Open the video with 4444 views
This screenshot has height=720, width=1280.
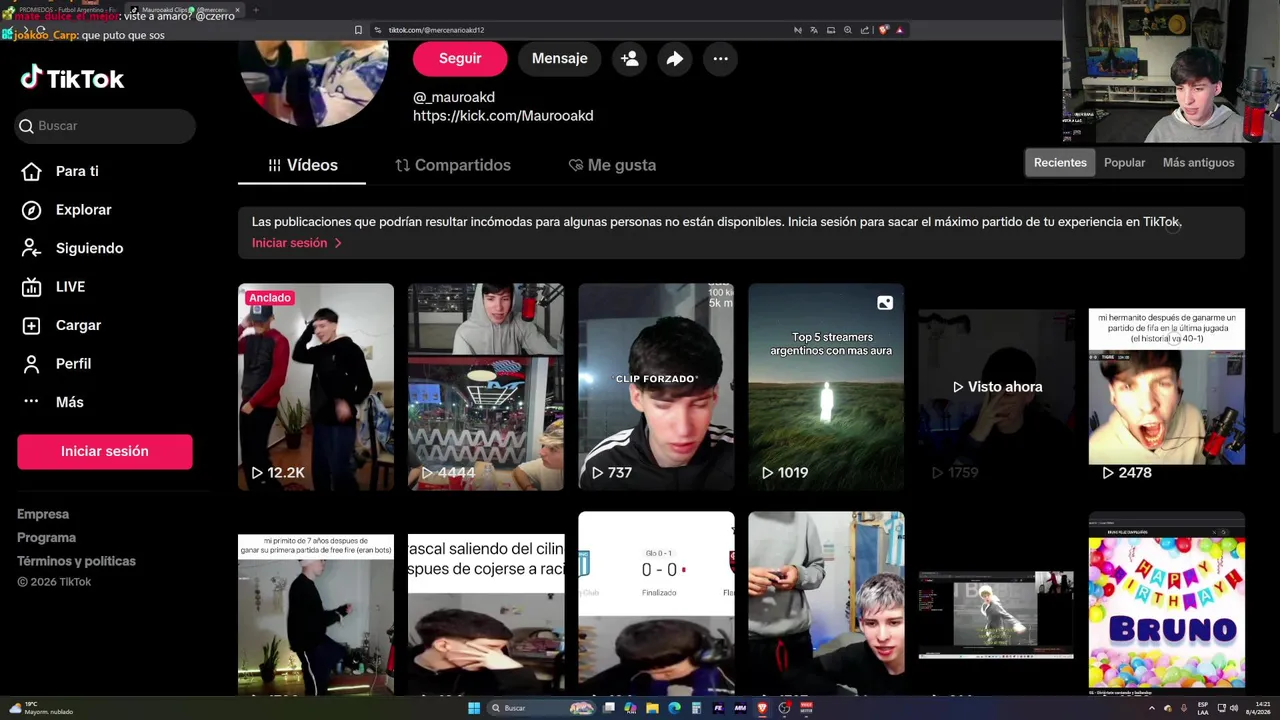(486, 387)
